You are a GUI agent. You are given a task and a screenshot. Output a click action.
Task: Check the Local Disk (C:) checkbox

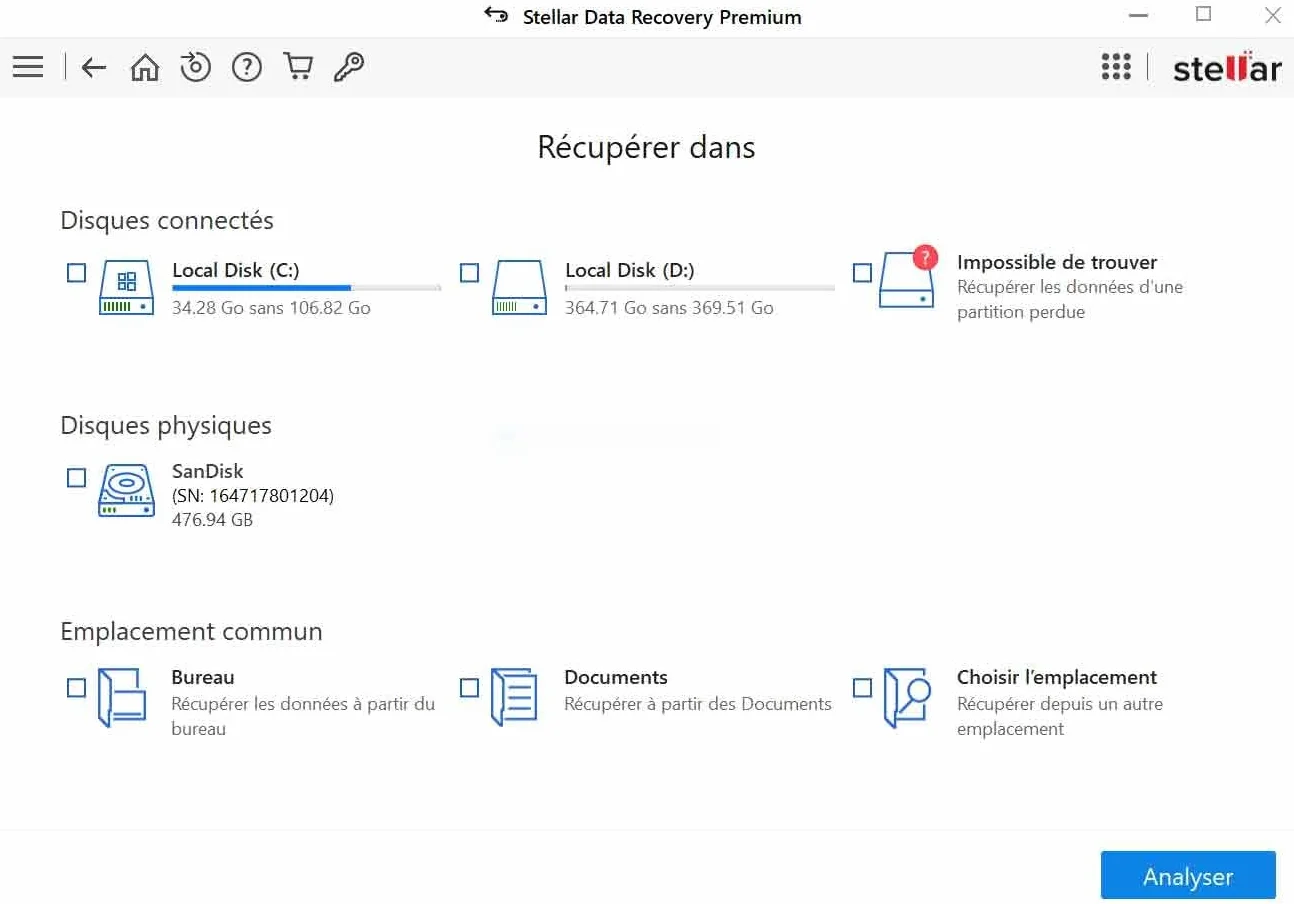coord(76,272)
